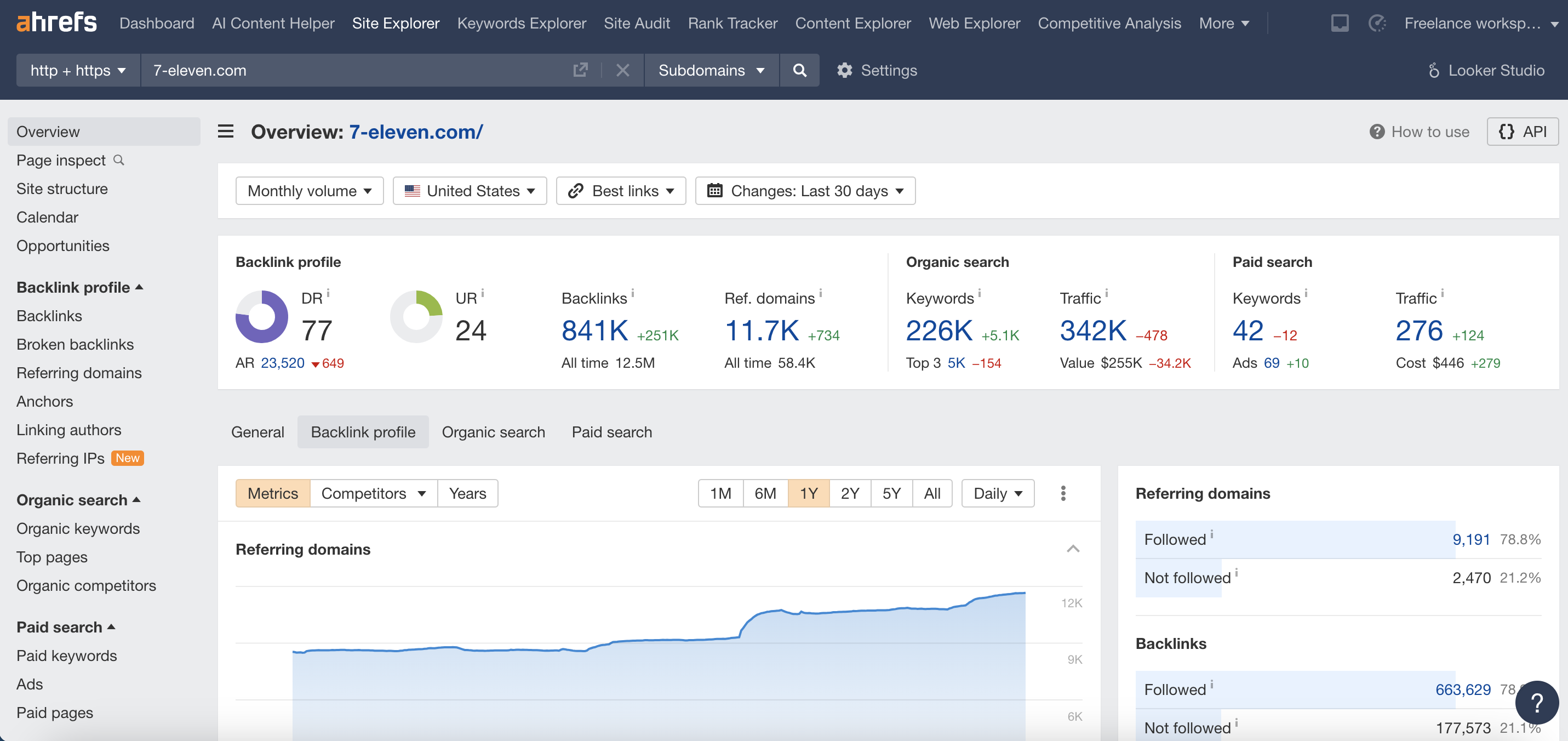1568x741 pixels.
Task: Click the Paid Traffic info icon
Action: (x=1442, y=293)
